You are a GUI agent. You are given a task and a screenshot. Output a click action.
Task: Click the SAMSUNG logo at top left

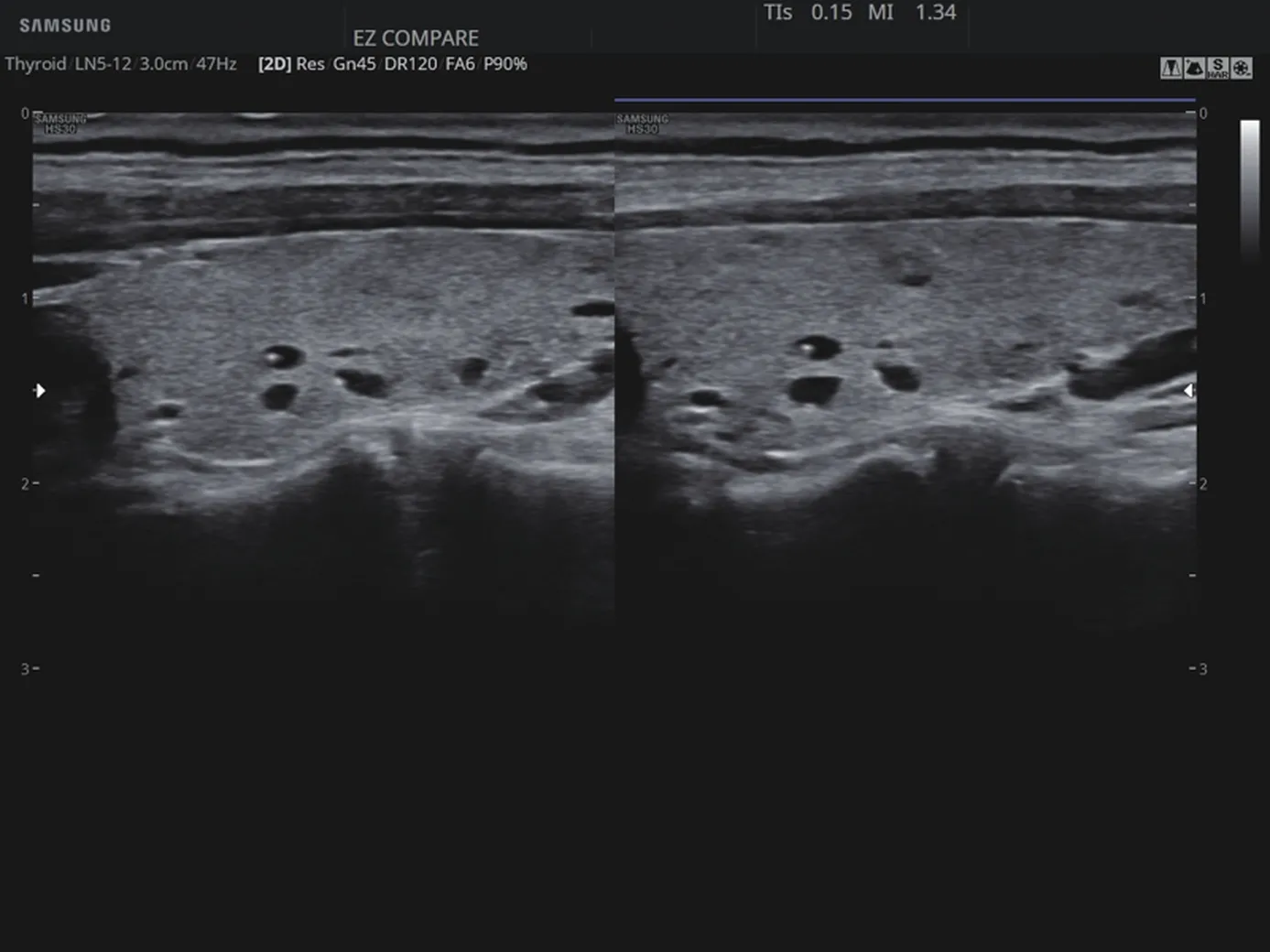tap(65, 26)
